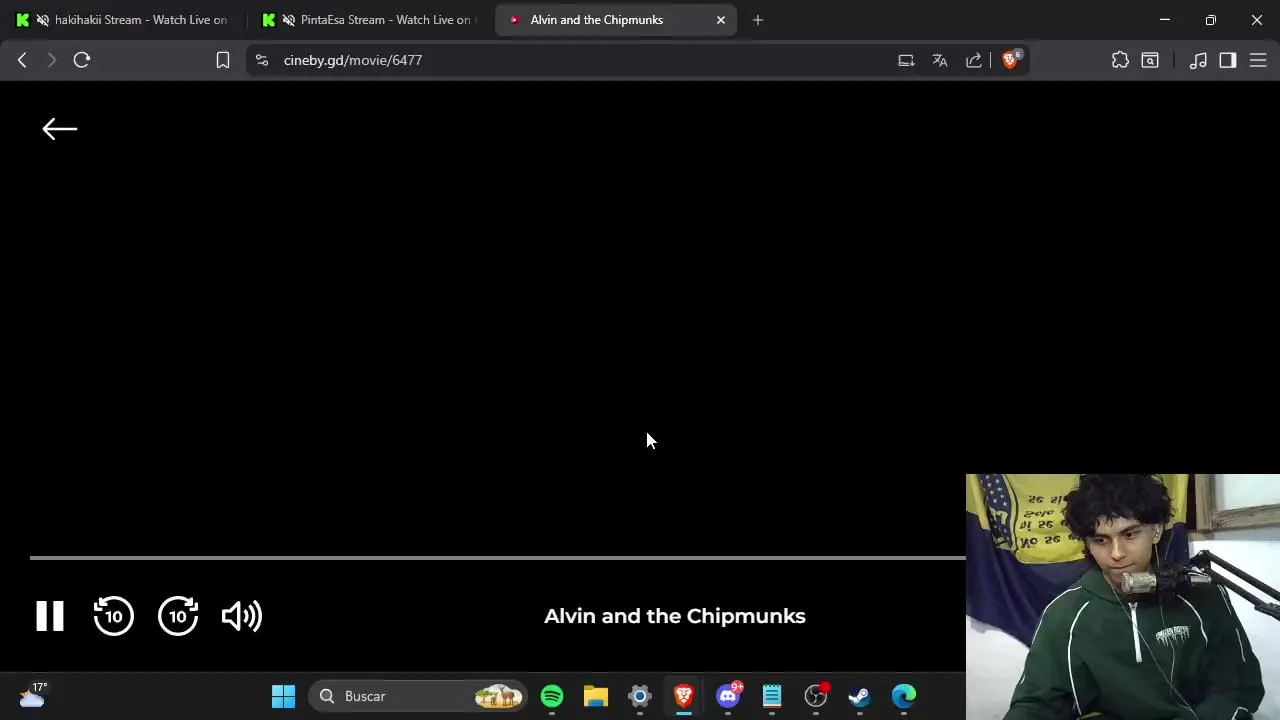Open Steam from the taskbar

click(x=860, y=696)
